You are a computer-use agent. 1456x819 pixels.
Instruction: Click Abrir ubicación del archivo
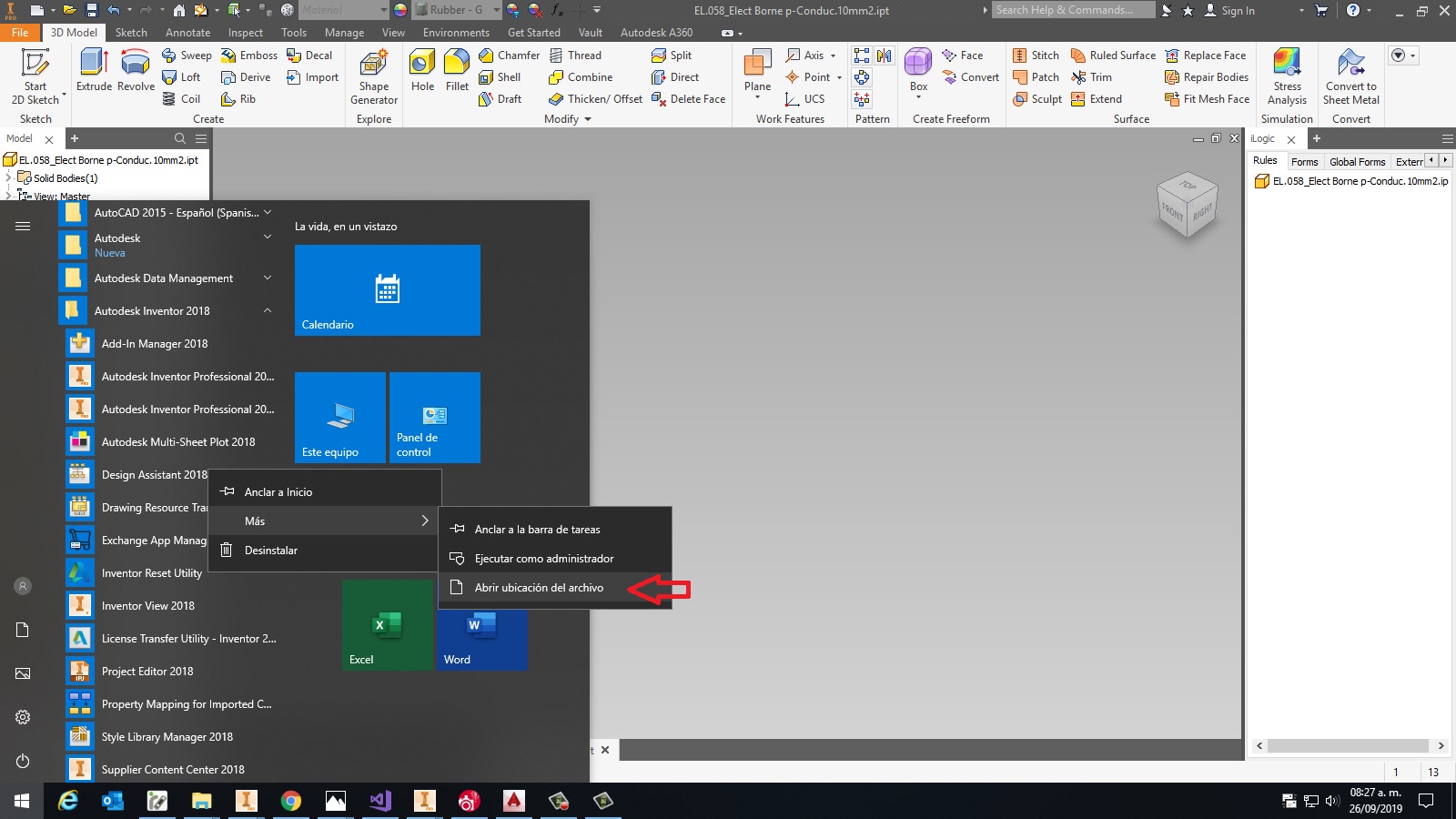[x=538, y=587]
